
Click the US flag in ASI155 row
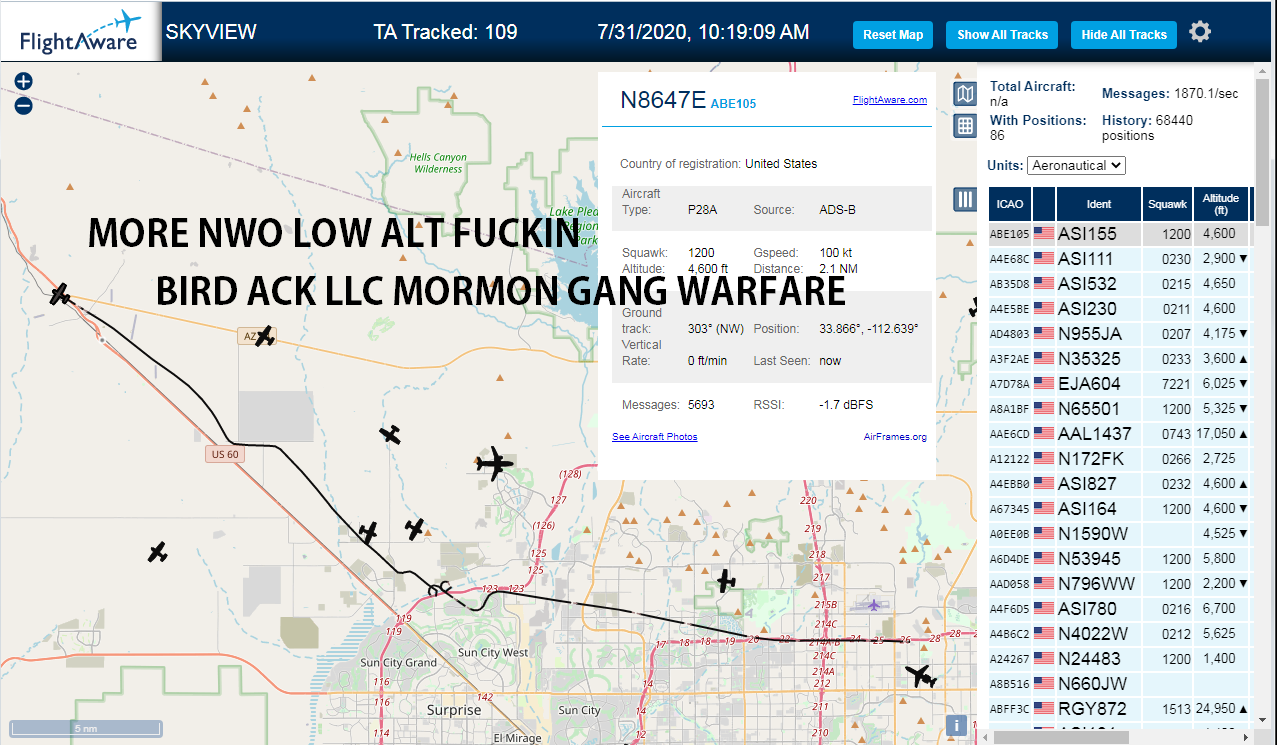(x=1044, y=234)
